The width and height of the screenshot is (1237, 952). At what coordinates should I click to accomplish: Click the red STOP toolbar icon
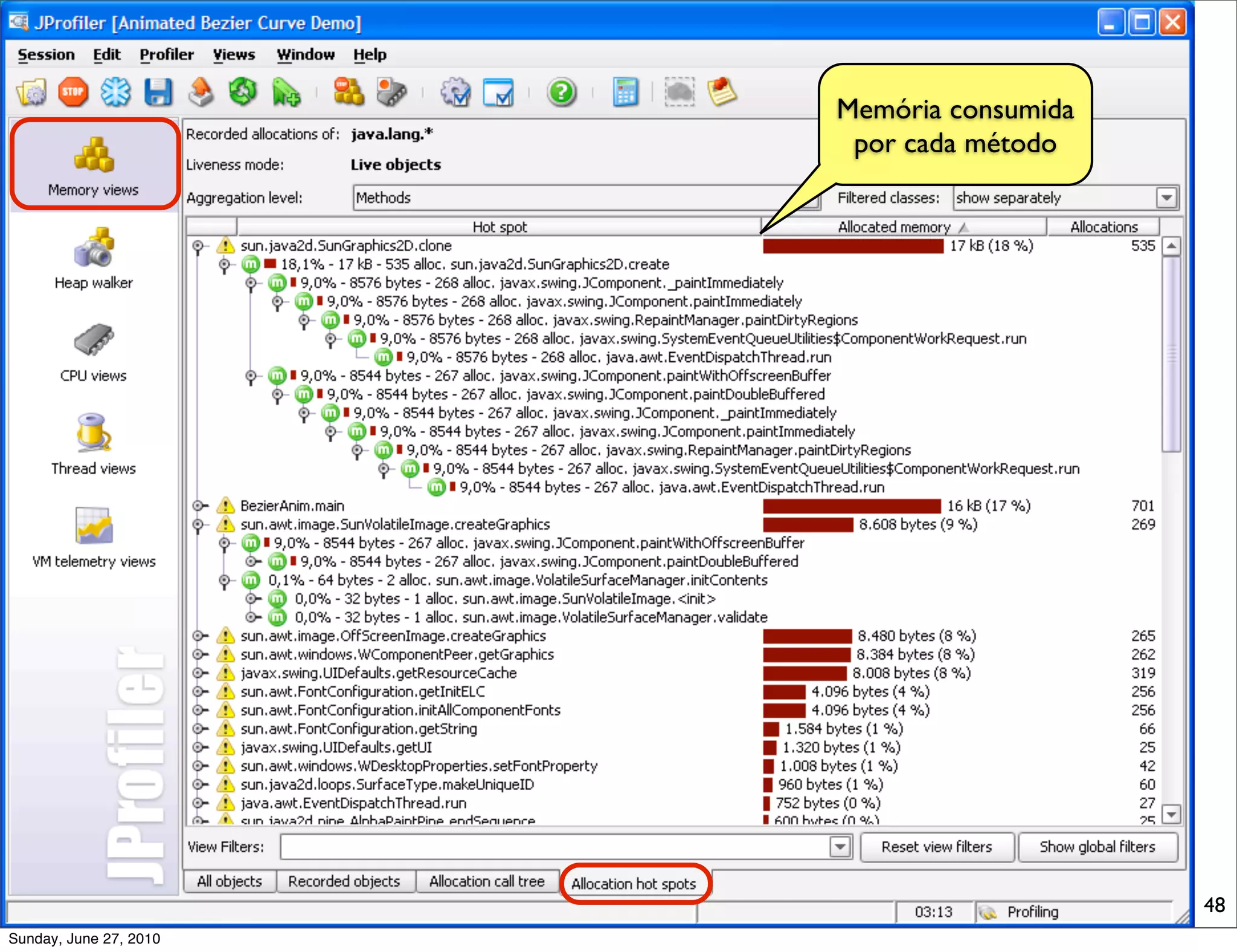[x=73, y=92]
